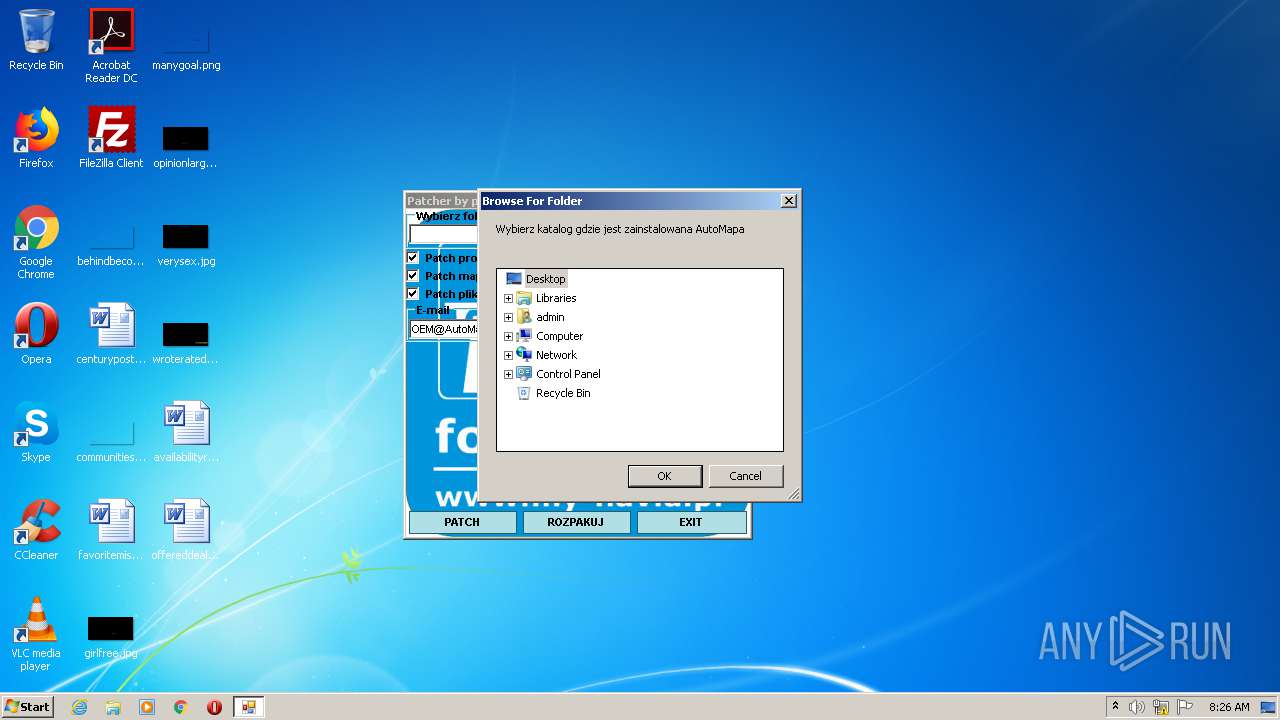Select offereddeal Word document on desktop
This screenshot has height=720, width=1280.
click(x=186, y=530)
